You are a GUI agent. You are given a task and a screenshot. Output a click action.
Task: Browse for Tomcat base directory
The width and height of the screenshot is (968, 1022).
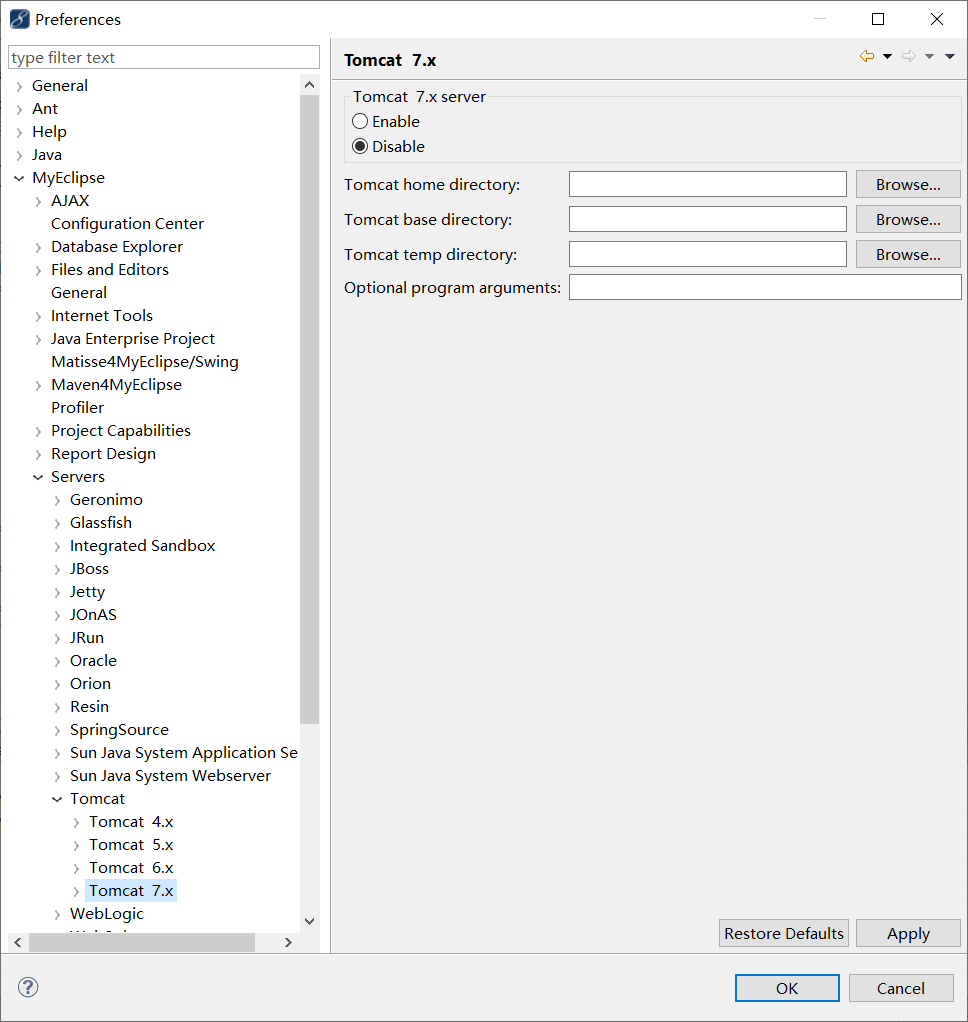[x=908, y=220]
